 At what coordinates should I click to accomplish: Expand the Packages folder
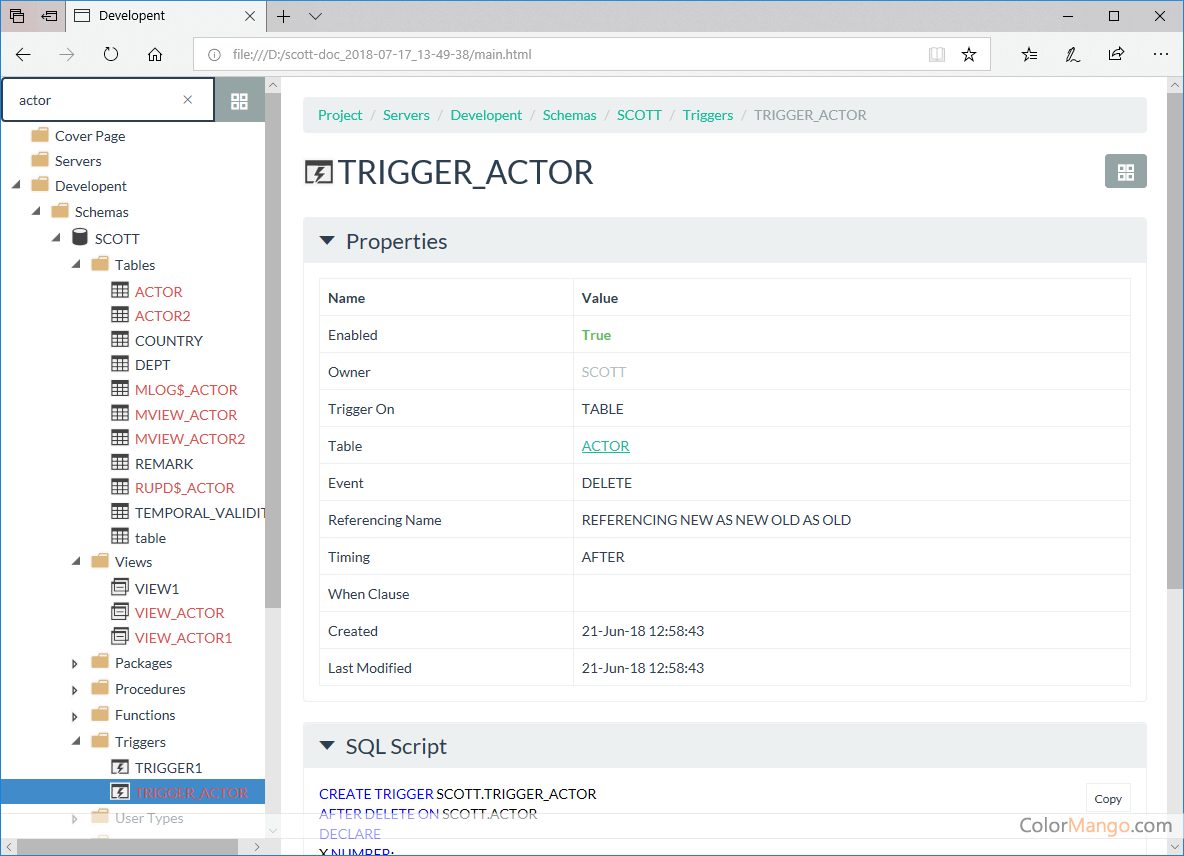click(73, 662)
